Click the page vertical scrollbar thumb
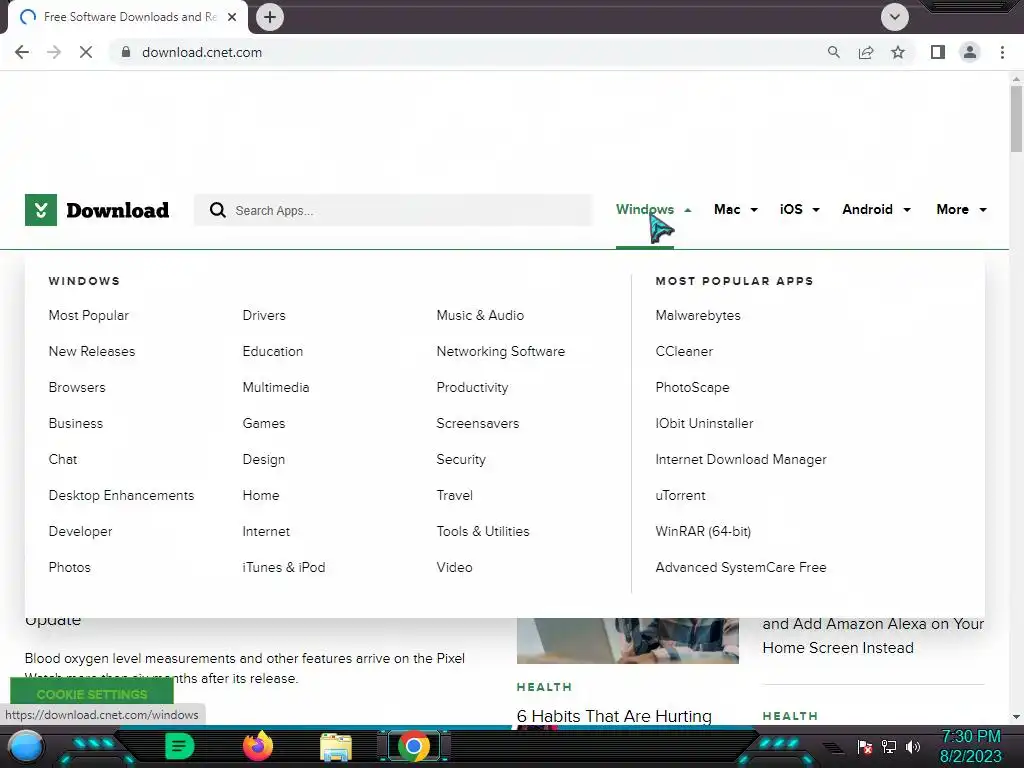This screenshot has height=768, width=1024. tap(1016, 118)
